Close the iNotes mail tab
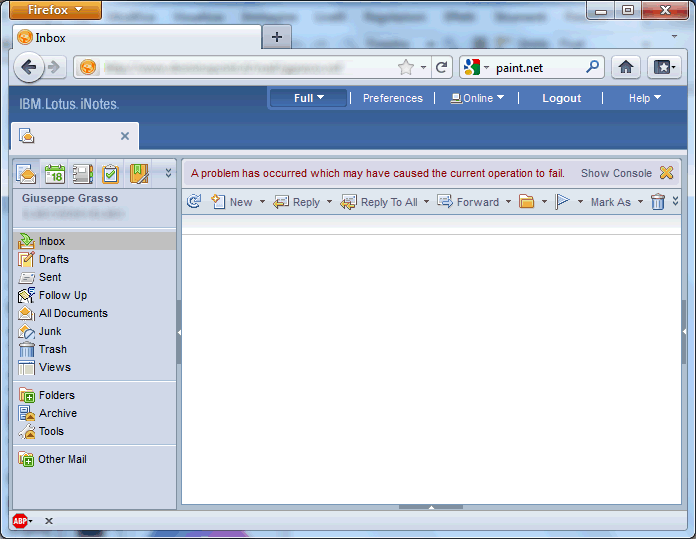696x539 pixels. [125, 136]
